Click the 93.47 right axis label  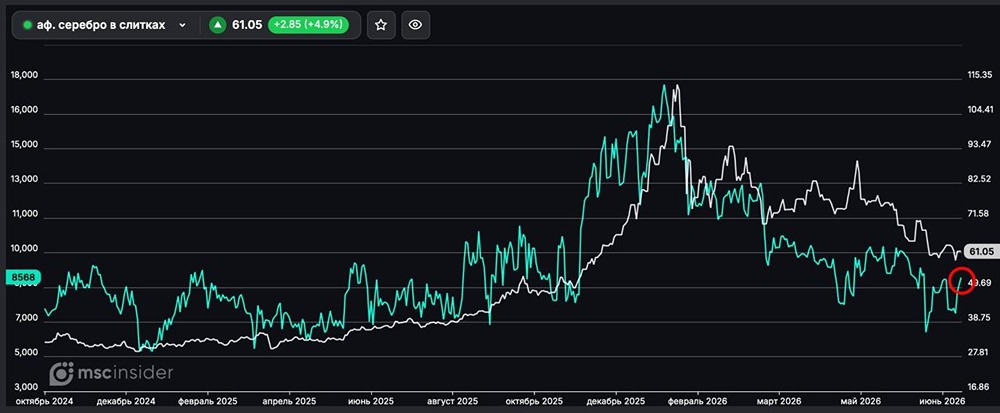tap(981, 144)
